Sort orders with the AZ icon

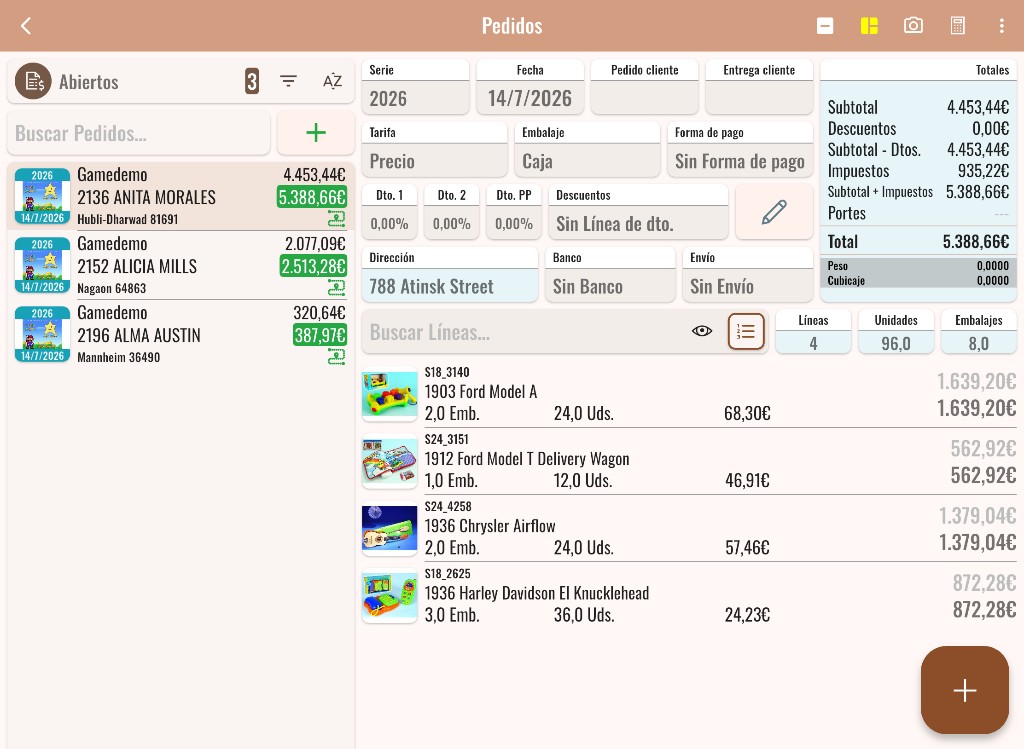point(332,81)
